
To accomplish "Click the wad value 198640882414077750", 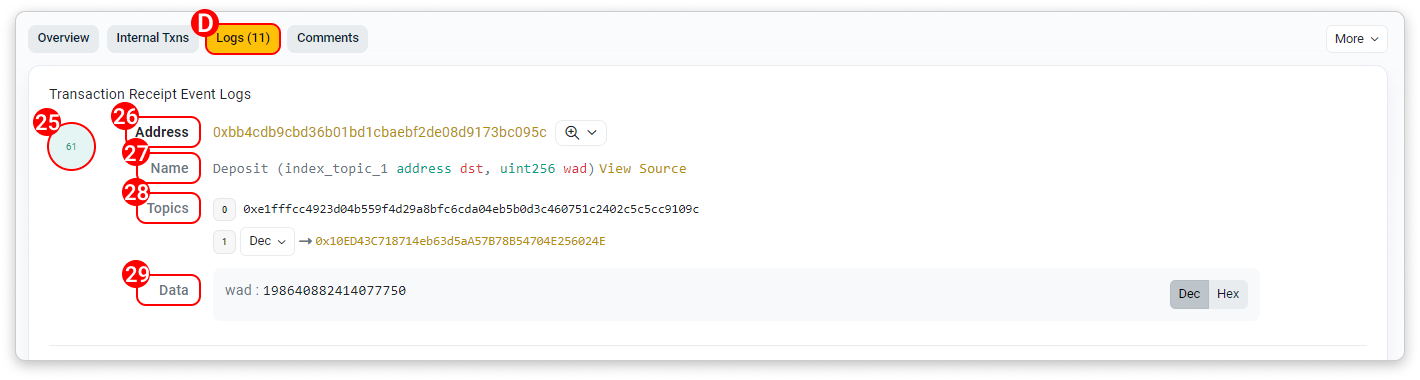I will 334,291.
